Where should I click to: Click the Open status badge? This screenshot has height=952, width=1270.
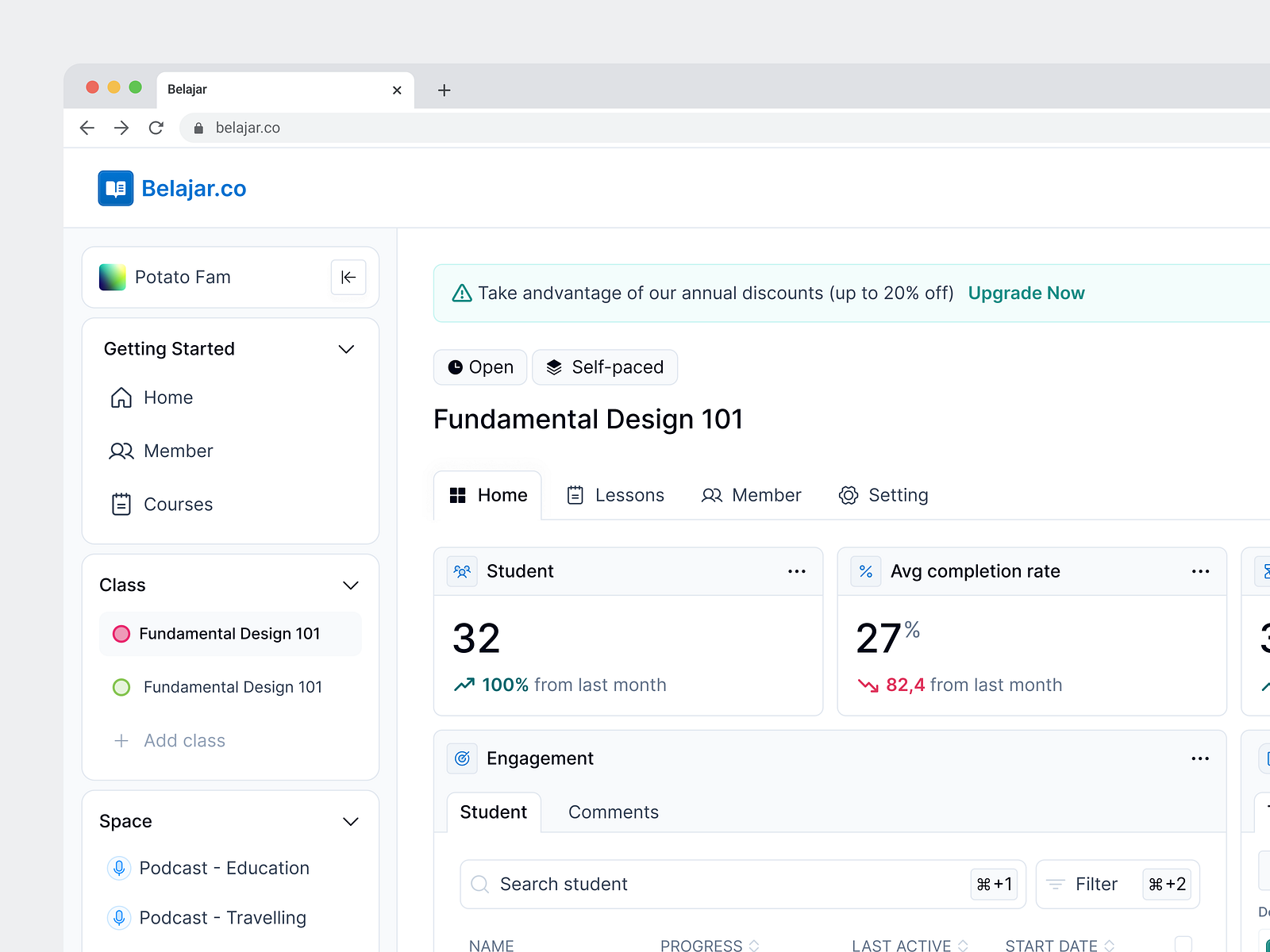point(479,367)
